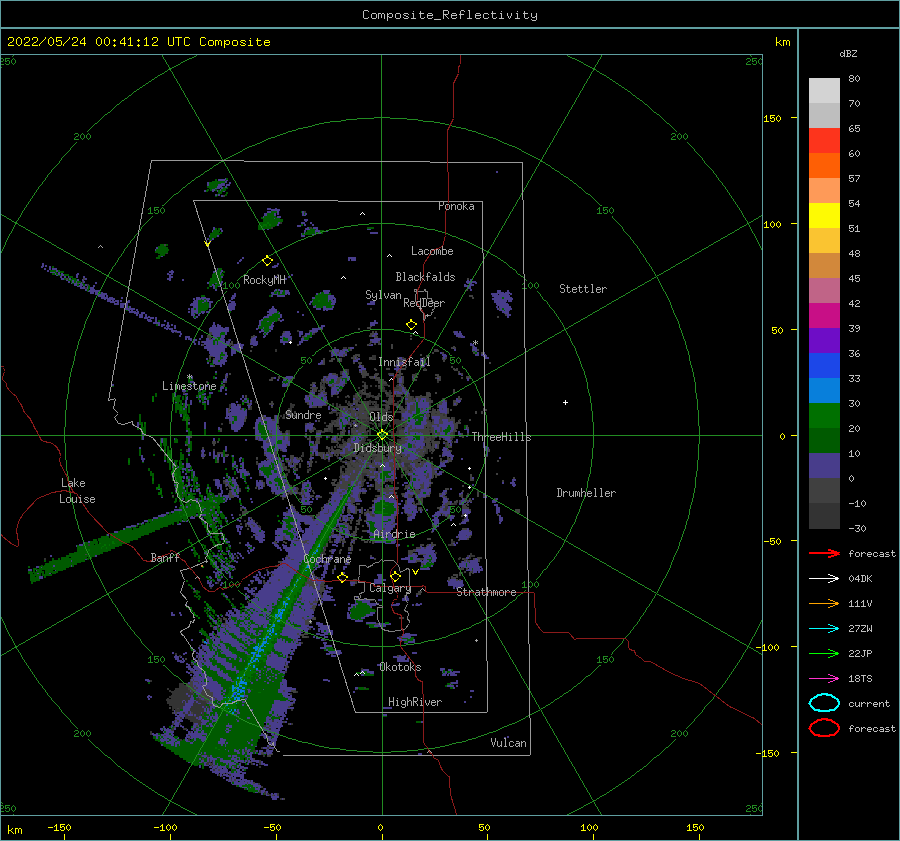900x841 pixels.
Task: Click the yellow diamond marker near RockyMH
Action: (267, 261)
